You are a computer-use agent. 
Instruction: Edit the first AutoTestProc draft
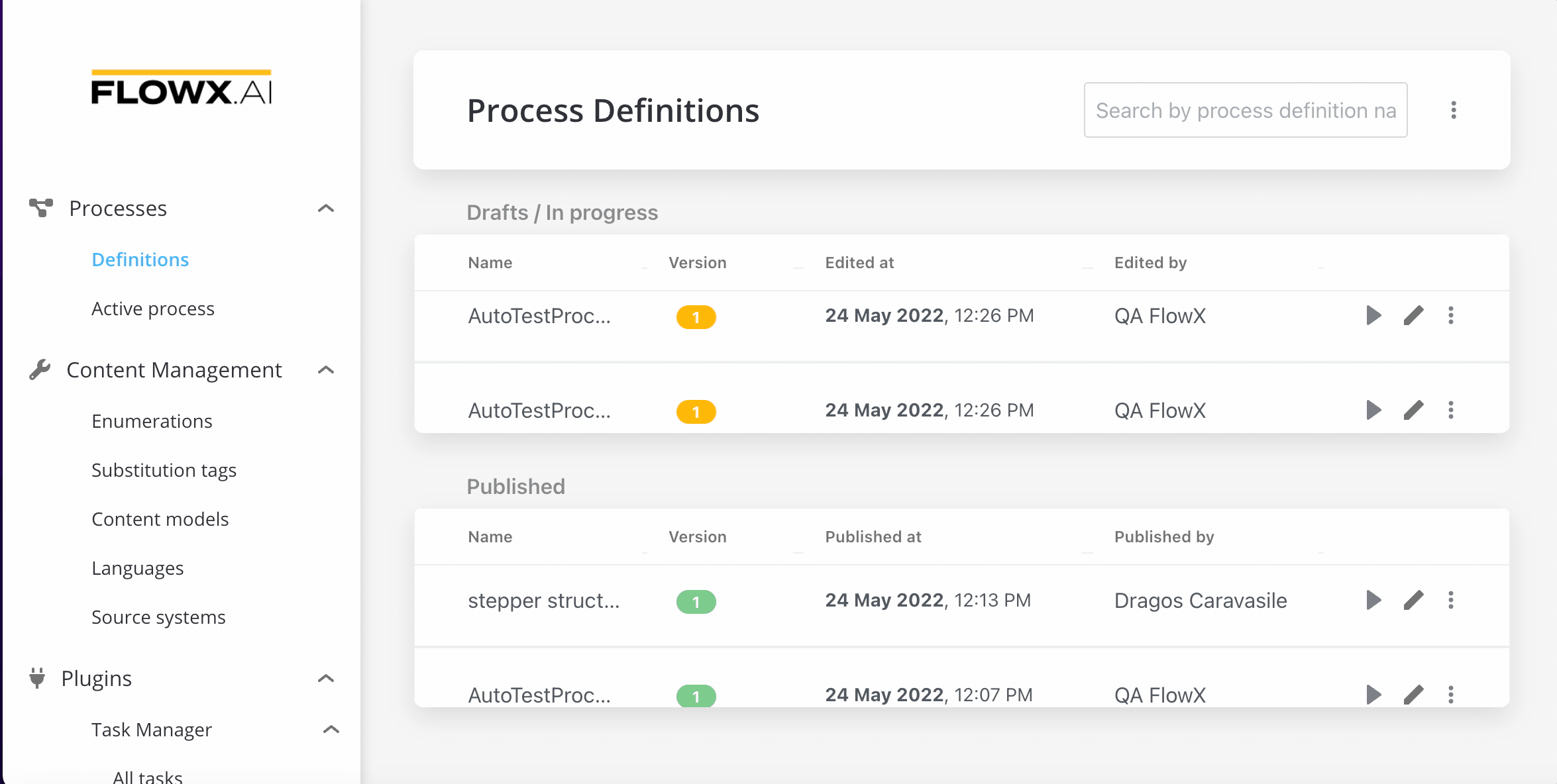pyautogui.click(x=1413, y=315)
